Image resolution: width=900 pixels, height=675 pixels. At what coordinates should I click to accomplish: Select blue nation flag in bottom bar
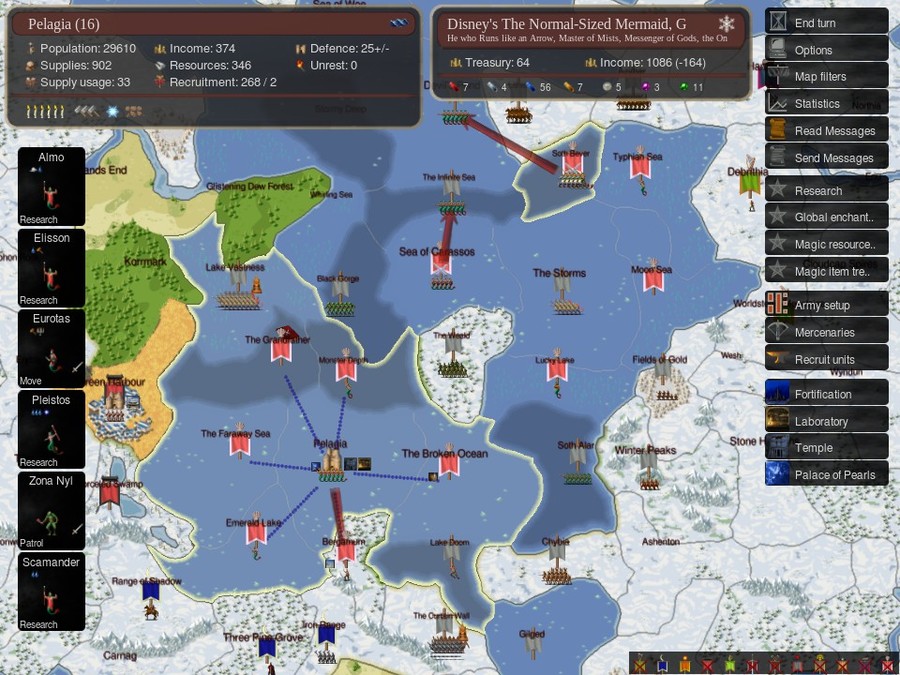[661, 664]
